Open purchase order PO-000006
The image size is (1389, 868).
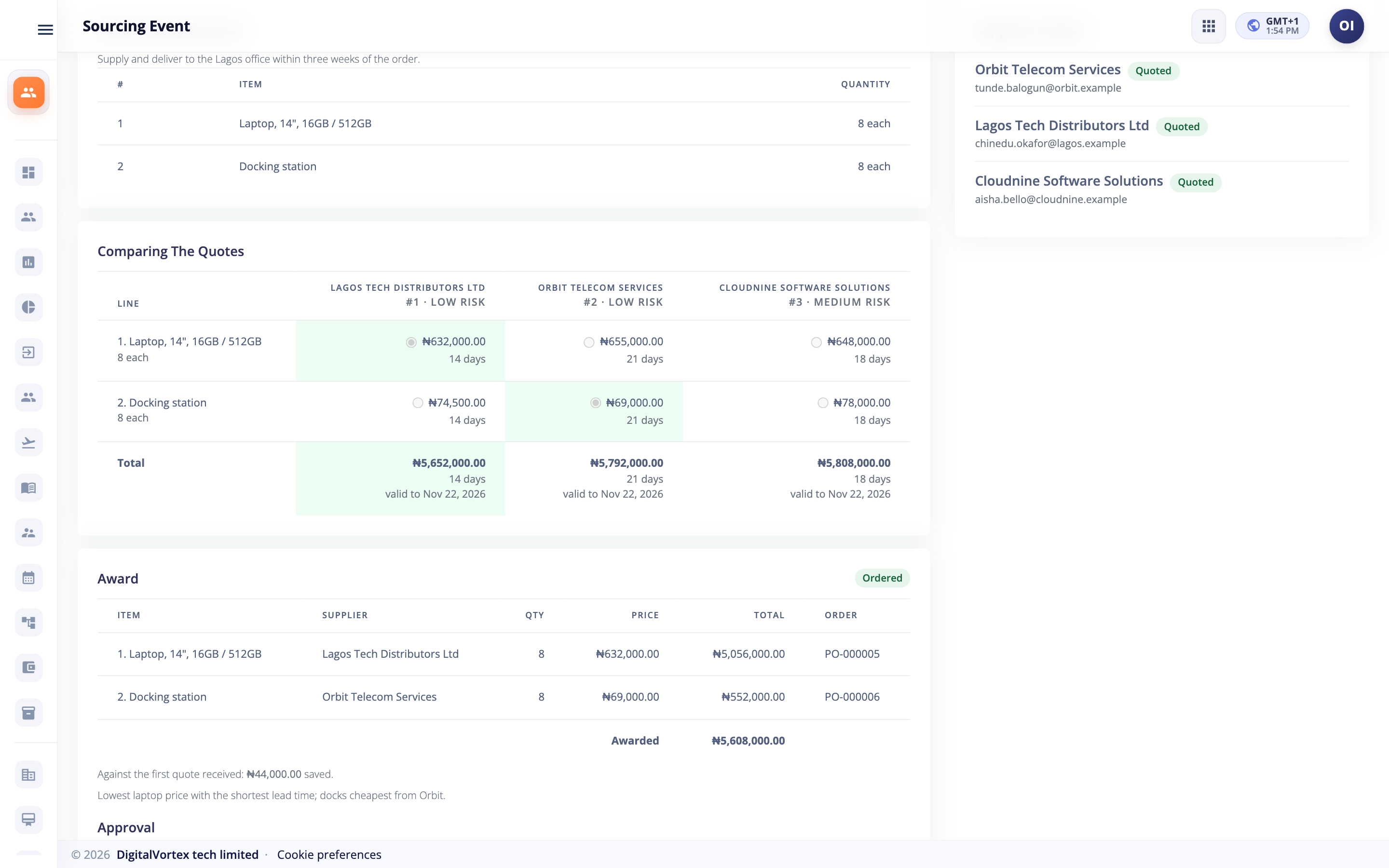point(852,697)
